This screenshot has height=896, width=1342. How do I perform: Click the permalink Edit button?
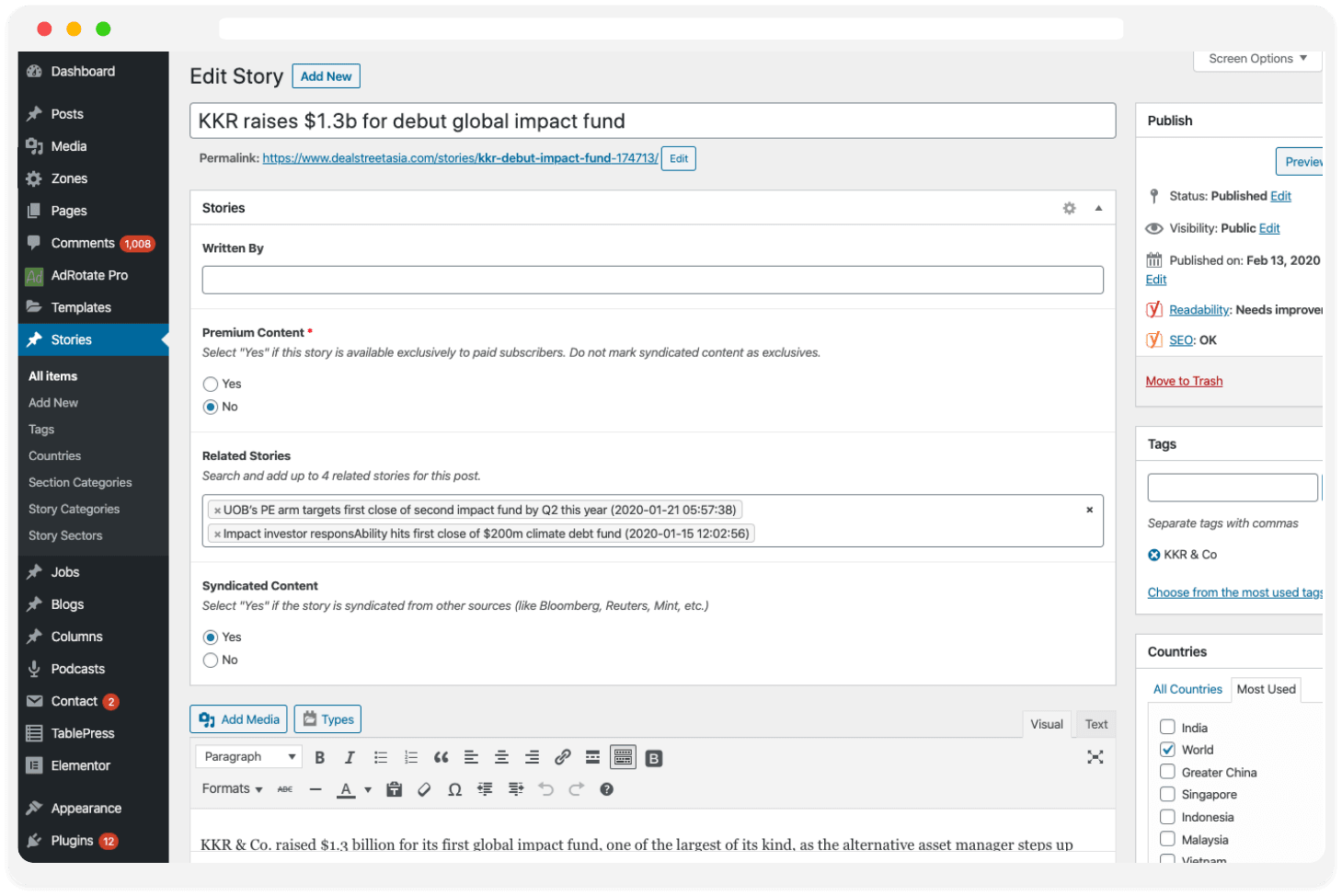(679, 158)
